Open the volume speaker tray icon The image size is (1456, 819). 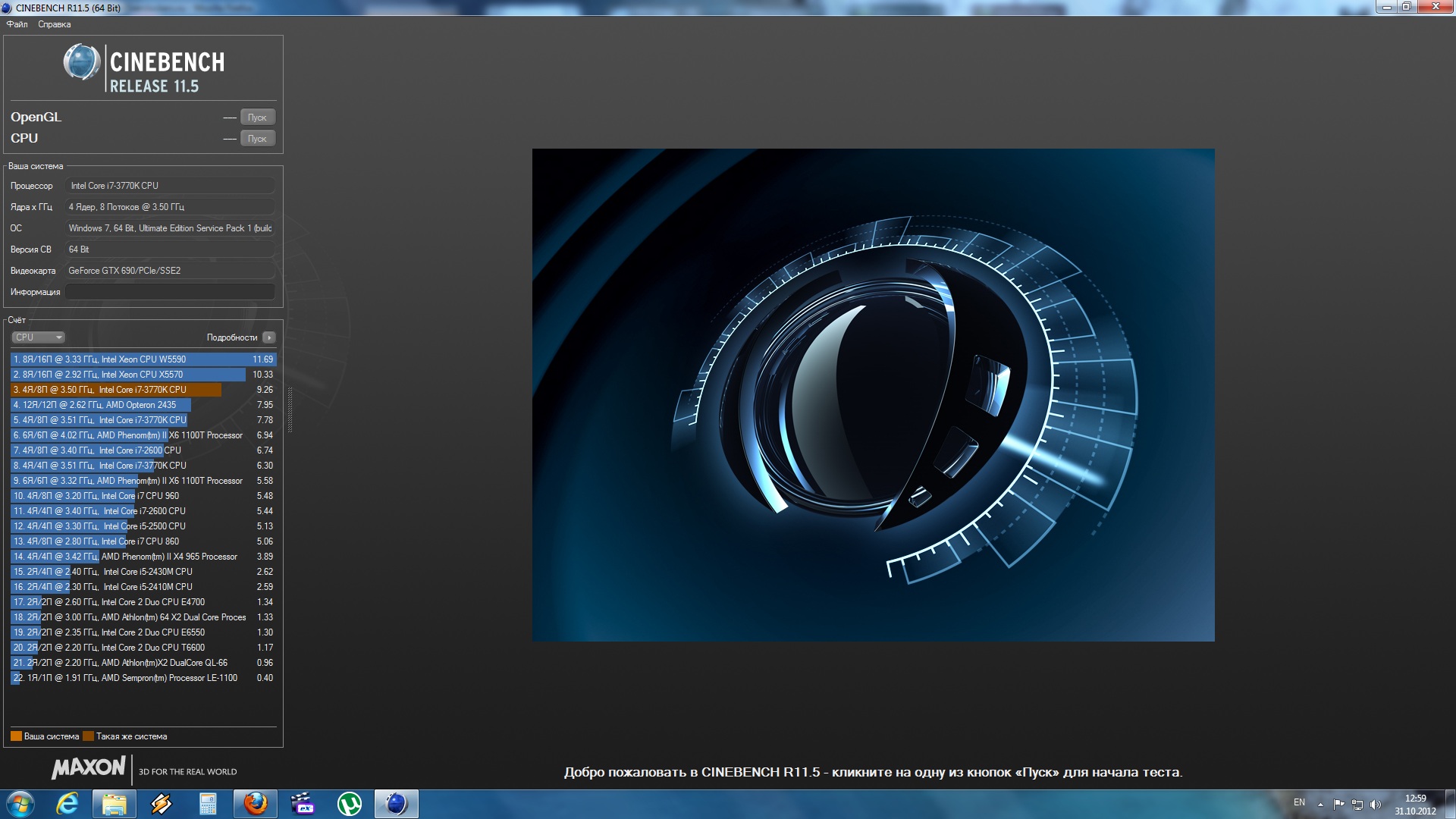point(1376,805)
